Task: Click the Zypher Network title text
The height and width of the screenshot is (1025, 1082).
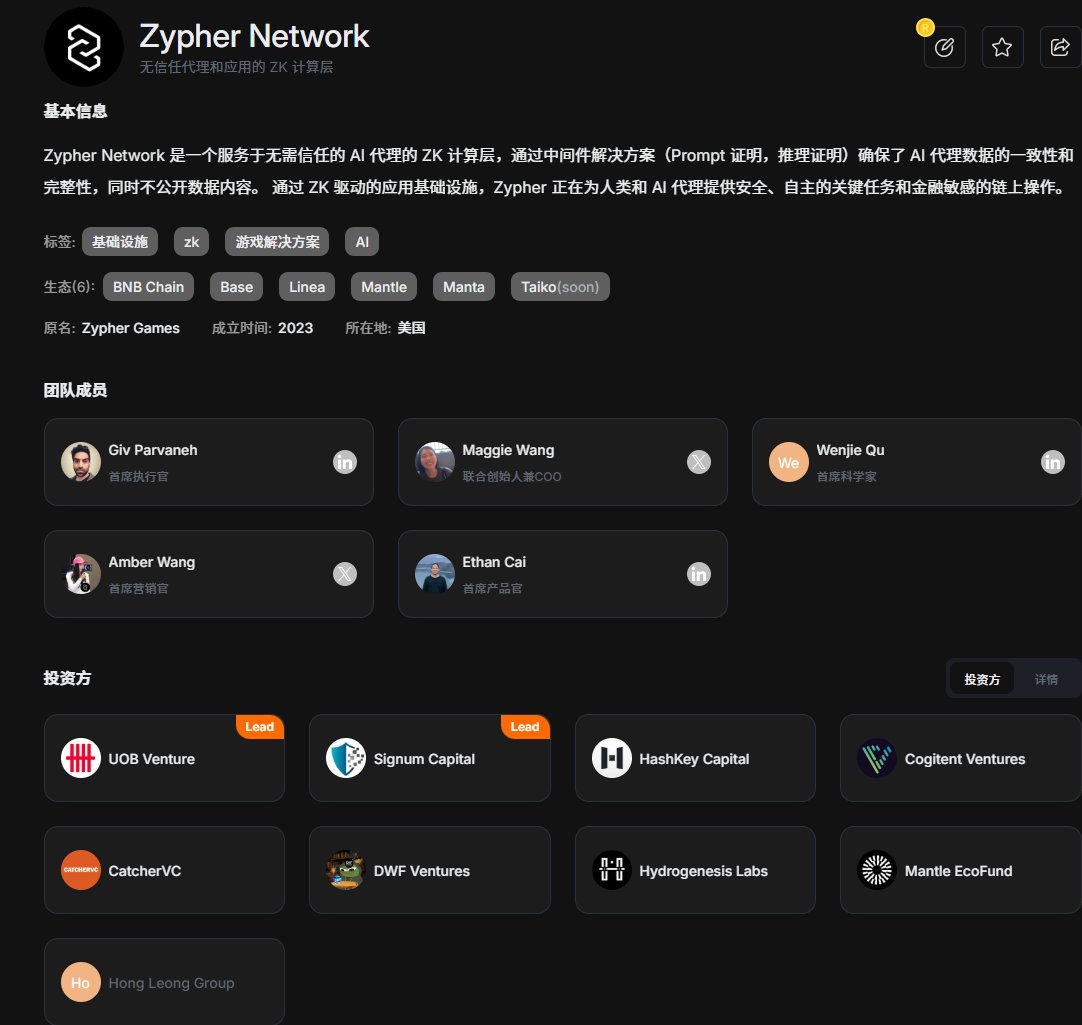Action: tap(254, 37)
